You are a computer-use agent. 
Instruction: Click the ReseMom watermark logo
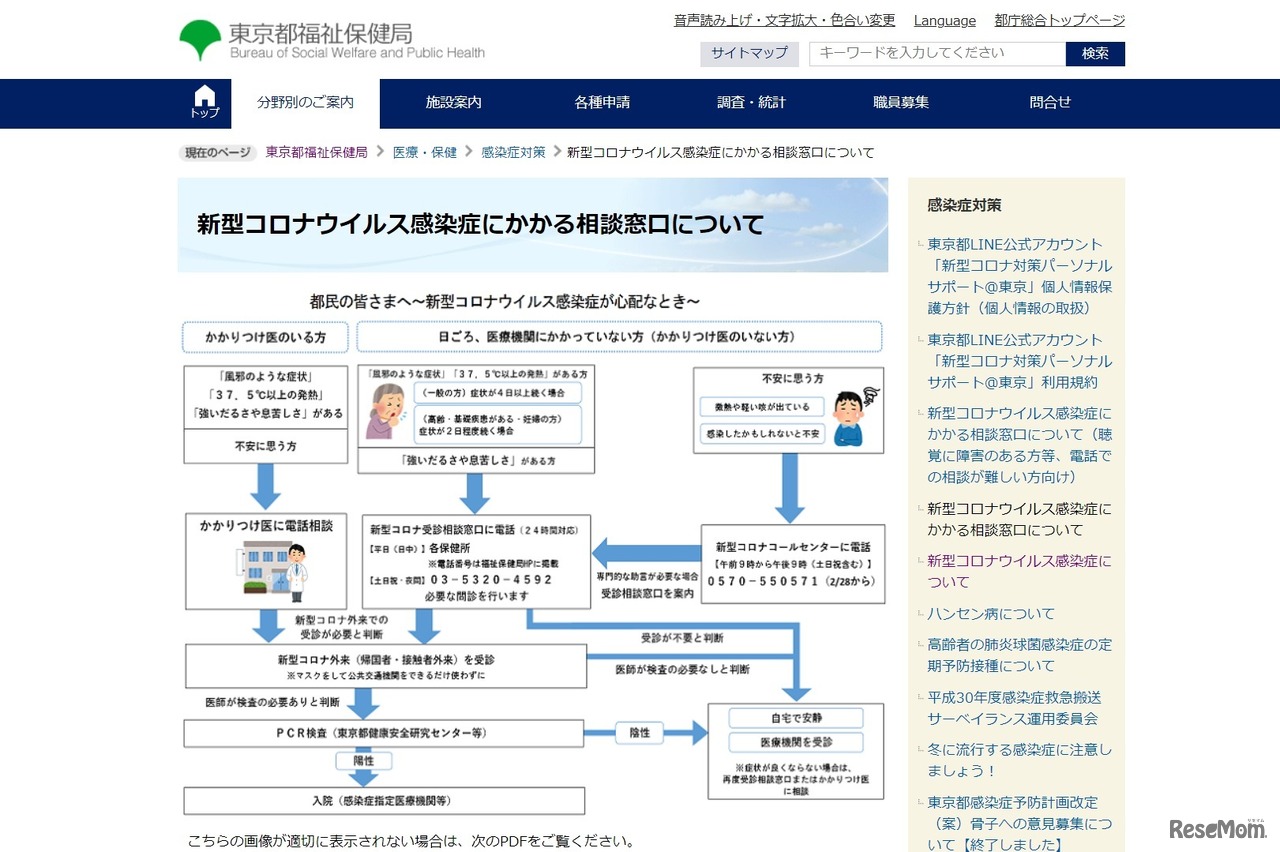(1217, 831)
